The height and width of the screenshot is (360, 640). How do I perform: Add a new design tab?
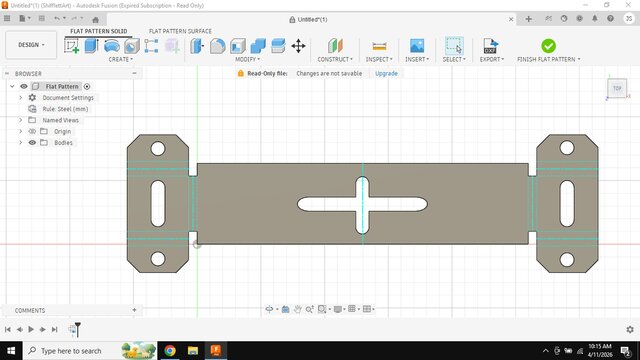529,19
